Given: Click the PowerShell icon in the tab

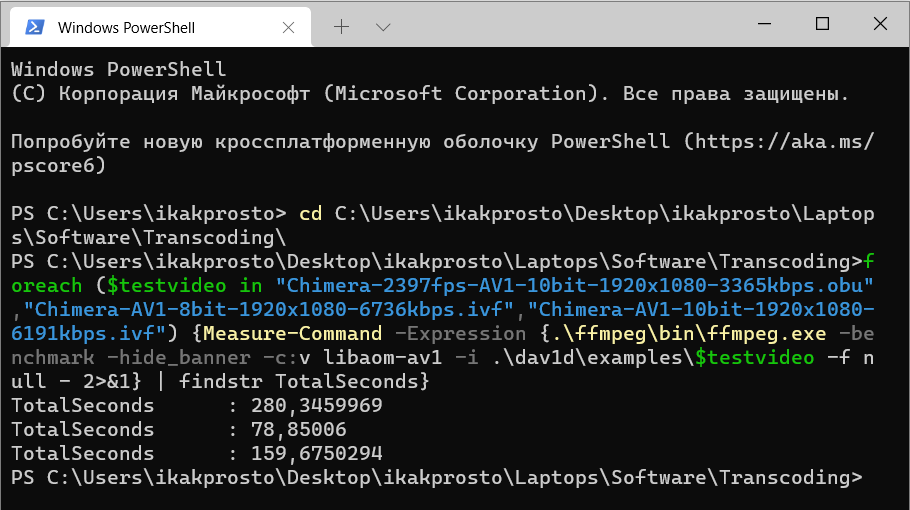Looking at the screenshot, I should [x=34, y=27].
